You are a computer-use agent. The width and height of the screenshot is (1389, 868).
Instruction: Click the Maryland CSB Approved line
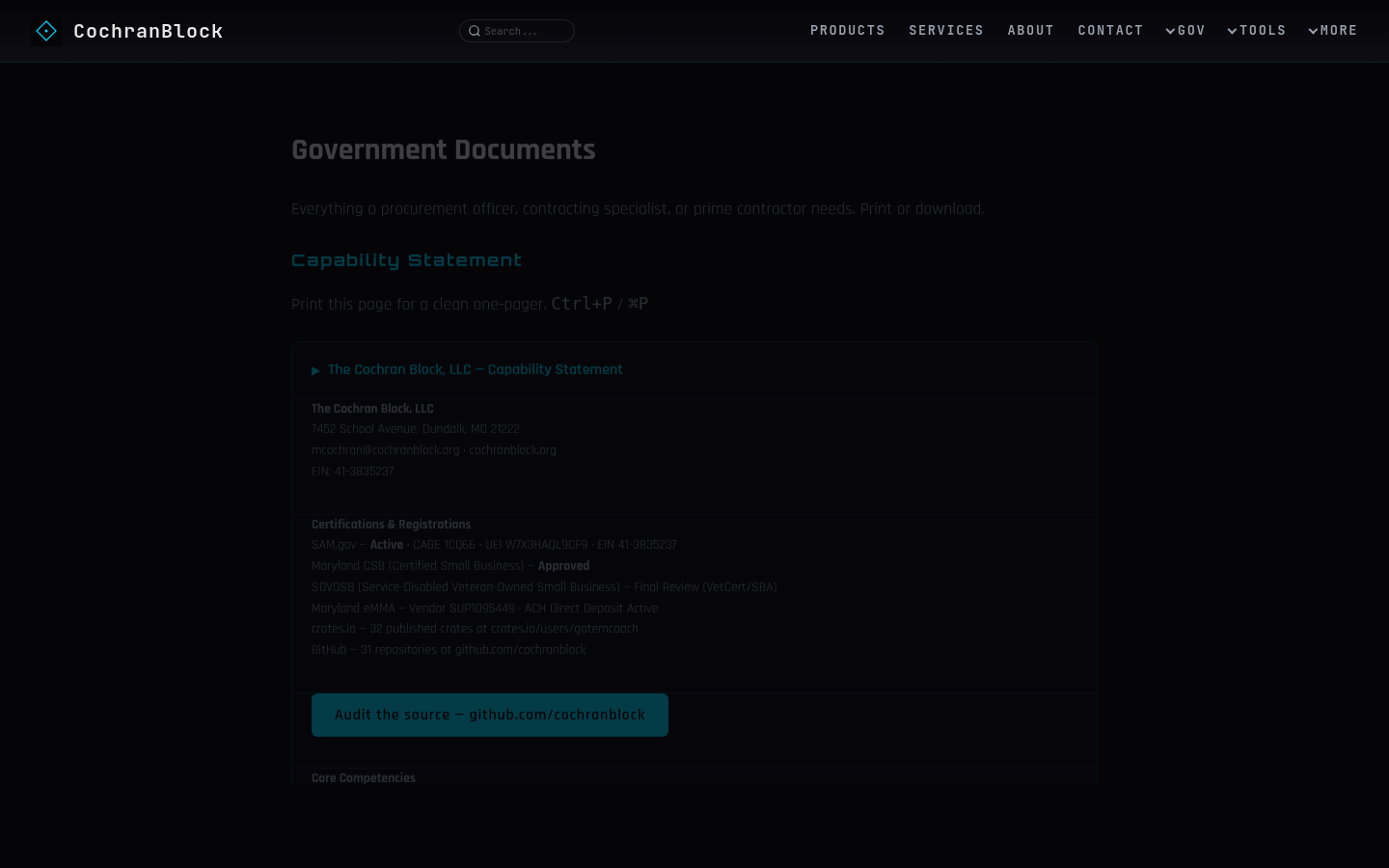pyautogui.click(x=450, y=566)
